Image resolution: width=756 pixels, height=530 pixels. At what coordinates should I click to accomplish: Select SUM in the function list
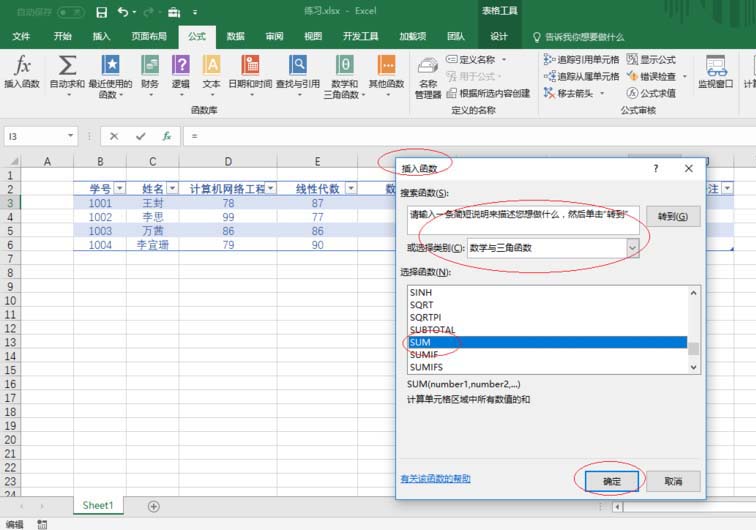pyautogui.click(x=547, y=342)
